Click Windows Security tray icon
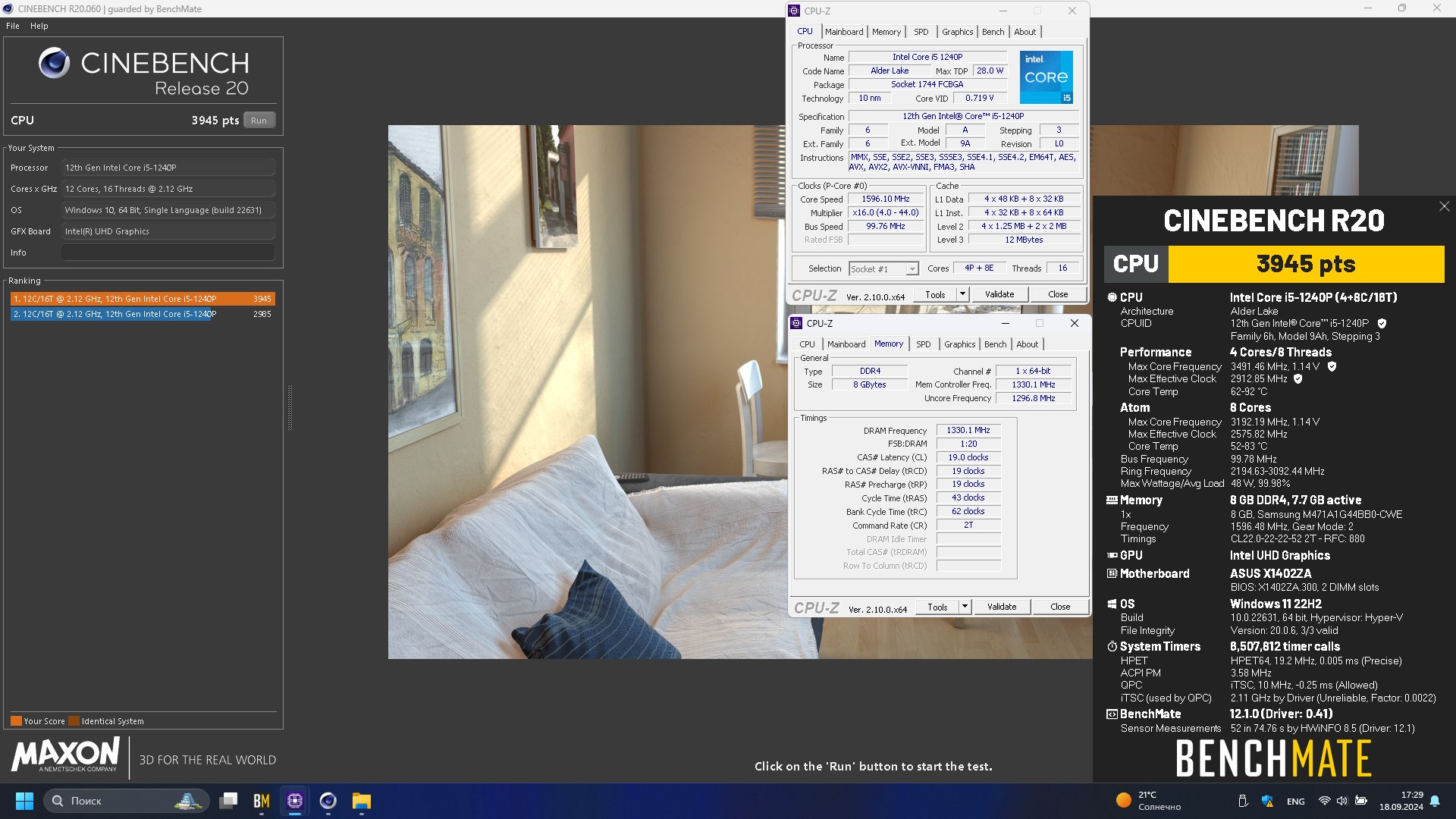Image resolution: width=1456 pixels, height=819 pixels. tap(1267, 801)
